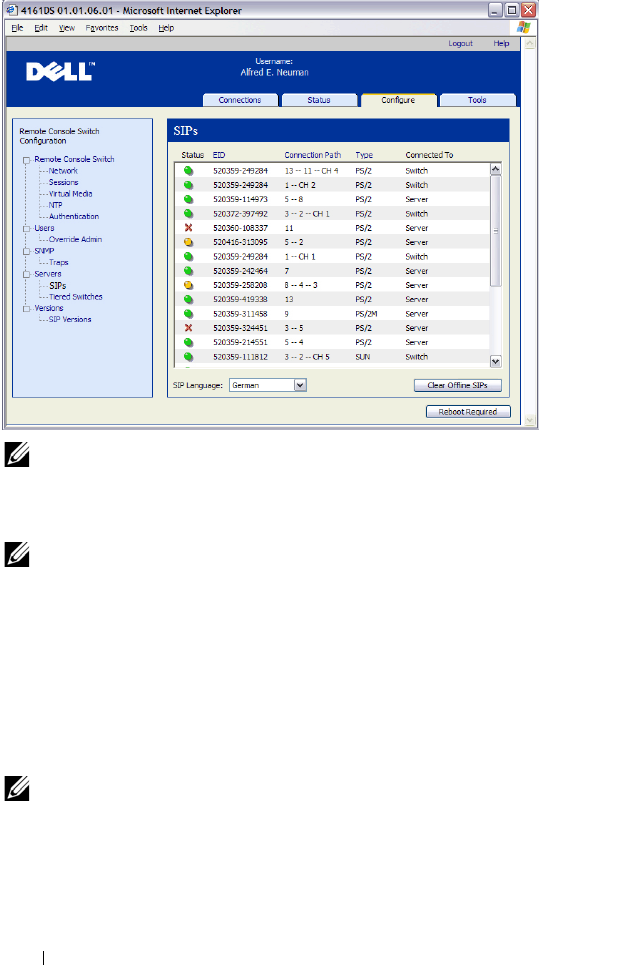Open the Connections tab
Image resolution: width=641 pixels, height=965 pixels.
point(240,100)
